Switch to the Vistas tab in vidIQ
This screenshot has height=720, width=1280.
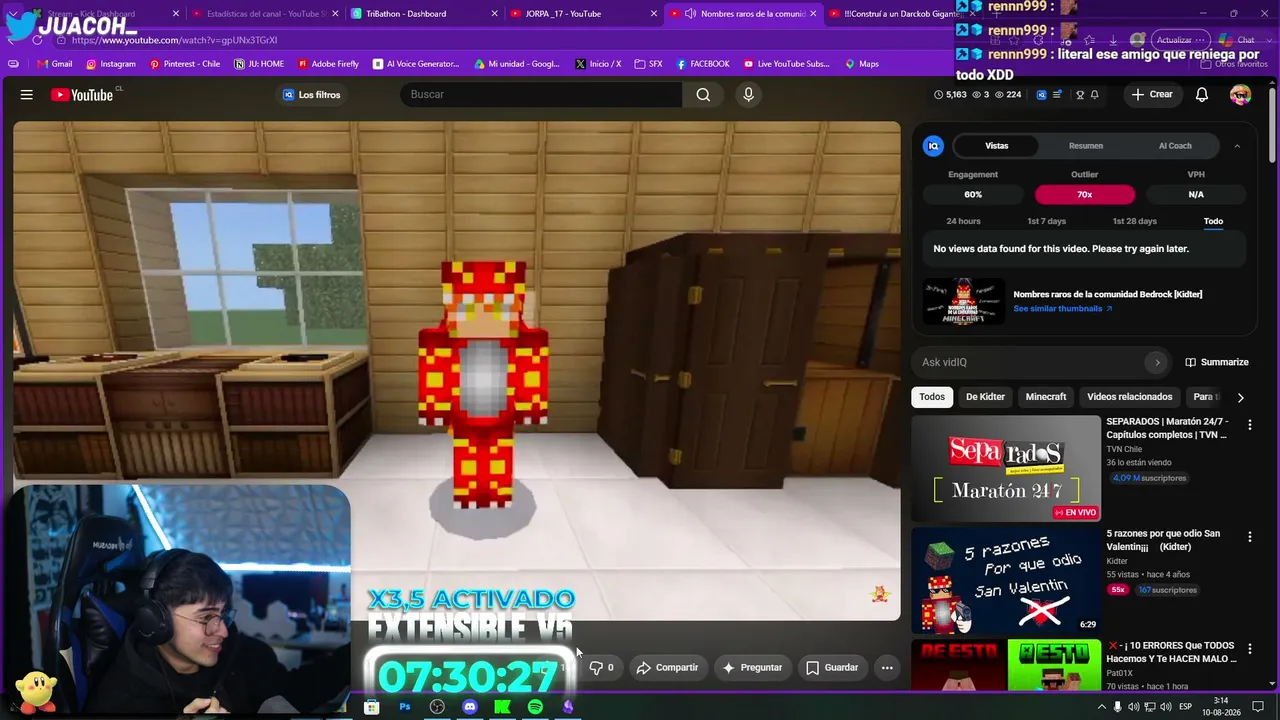click(x=997, y=146)
